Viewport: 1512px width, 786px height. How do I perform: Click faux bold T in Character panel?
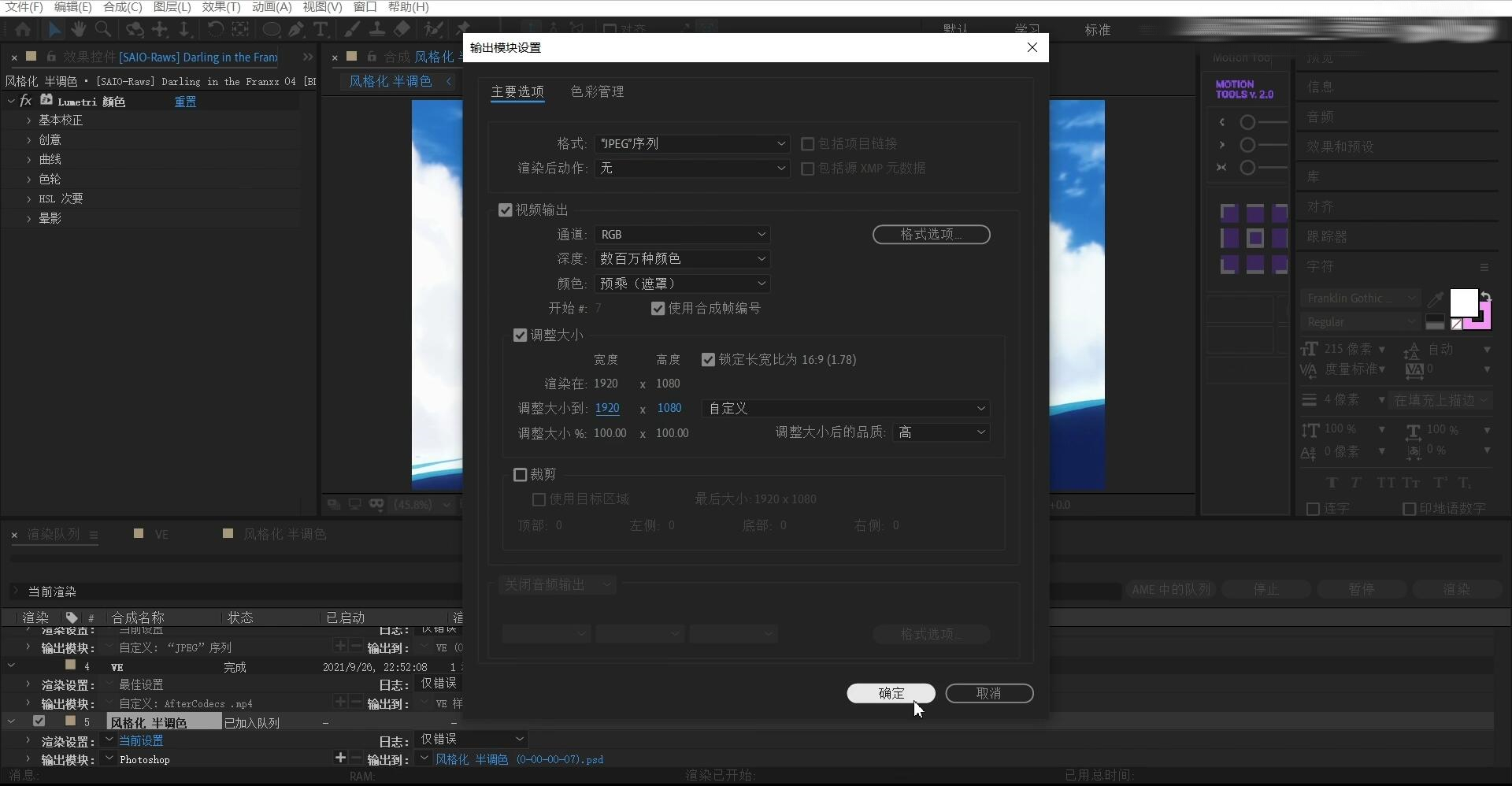coord(1332,483)
